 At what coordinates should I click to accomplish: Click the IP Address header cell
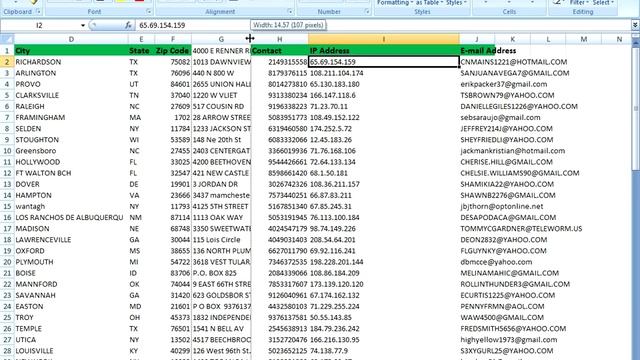(384, 51)
